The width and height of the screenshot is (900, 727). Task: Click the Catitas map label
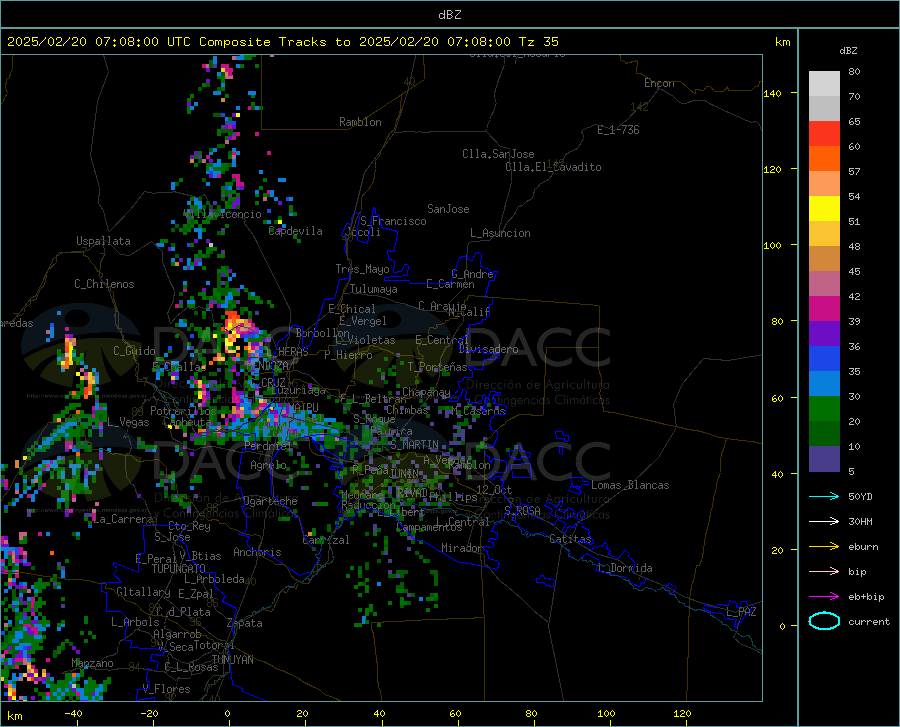pos(570,539)
